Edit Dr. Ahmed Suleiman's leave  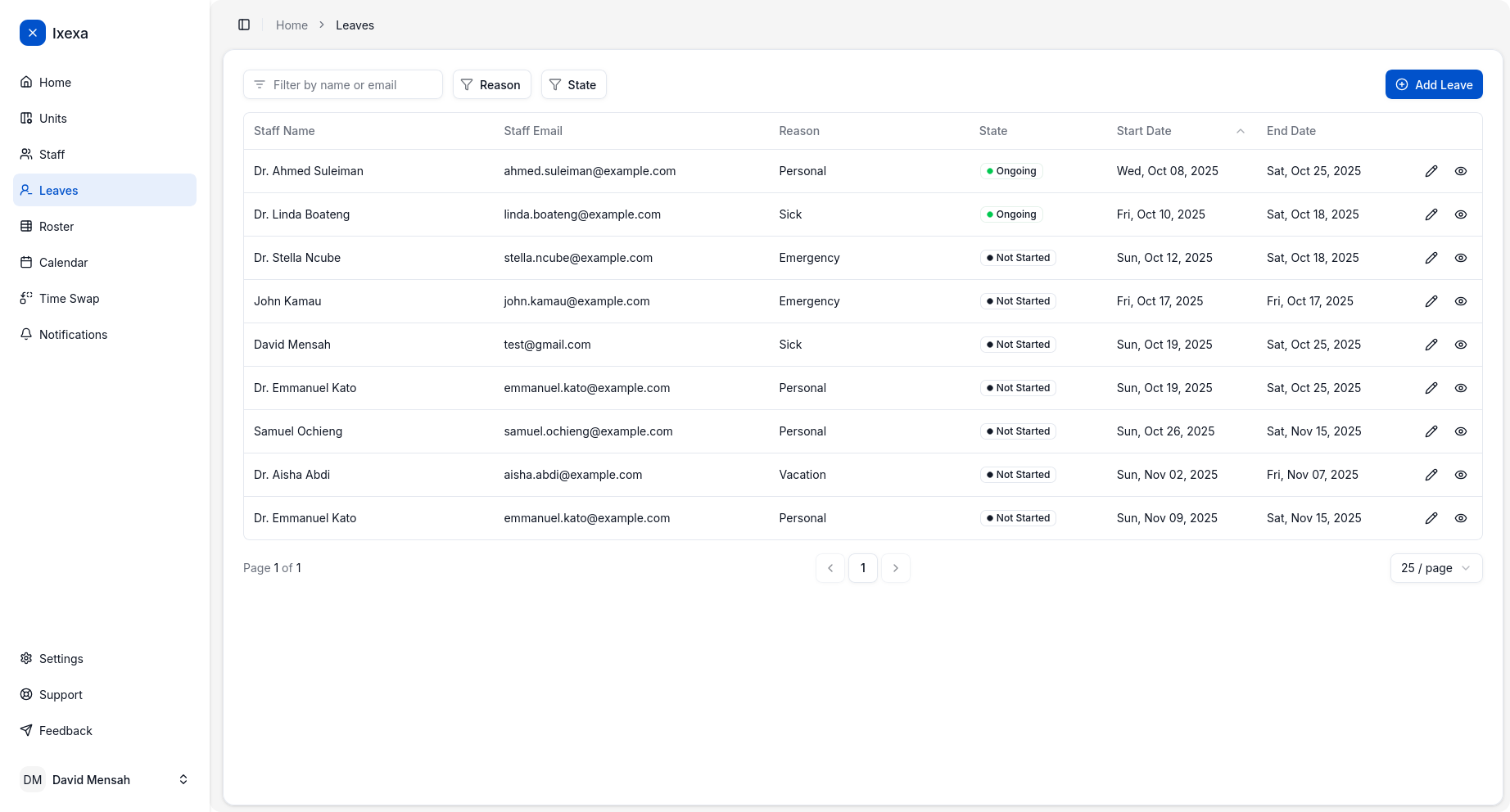[1431, 171]
